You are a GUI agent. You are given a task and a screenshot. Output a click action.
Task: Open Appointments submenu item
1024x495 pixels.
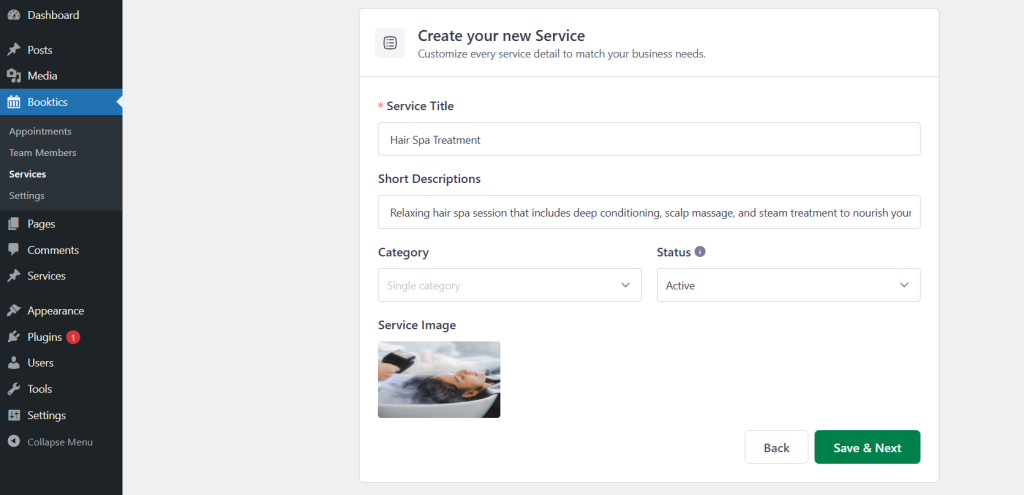(x=40, y=131)
